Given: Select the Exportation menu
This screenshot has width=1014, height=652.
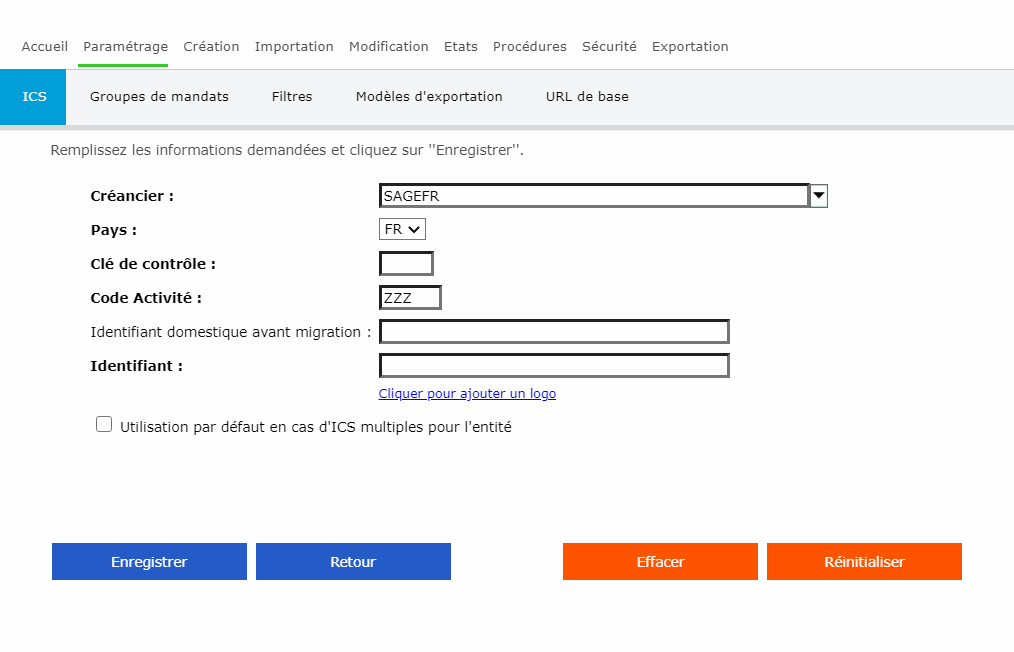Looking at the screenshot, I should tap(690, 47).
